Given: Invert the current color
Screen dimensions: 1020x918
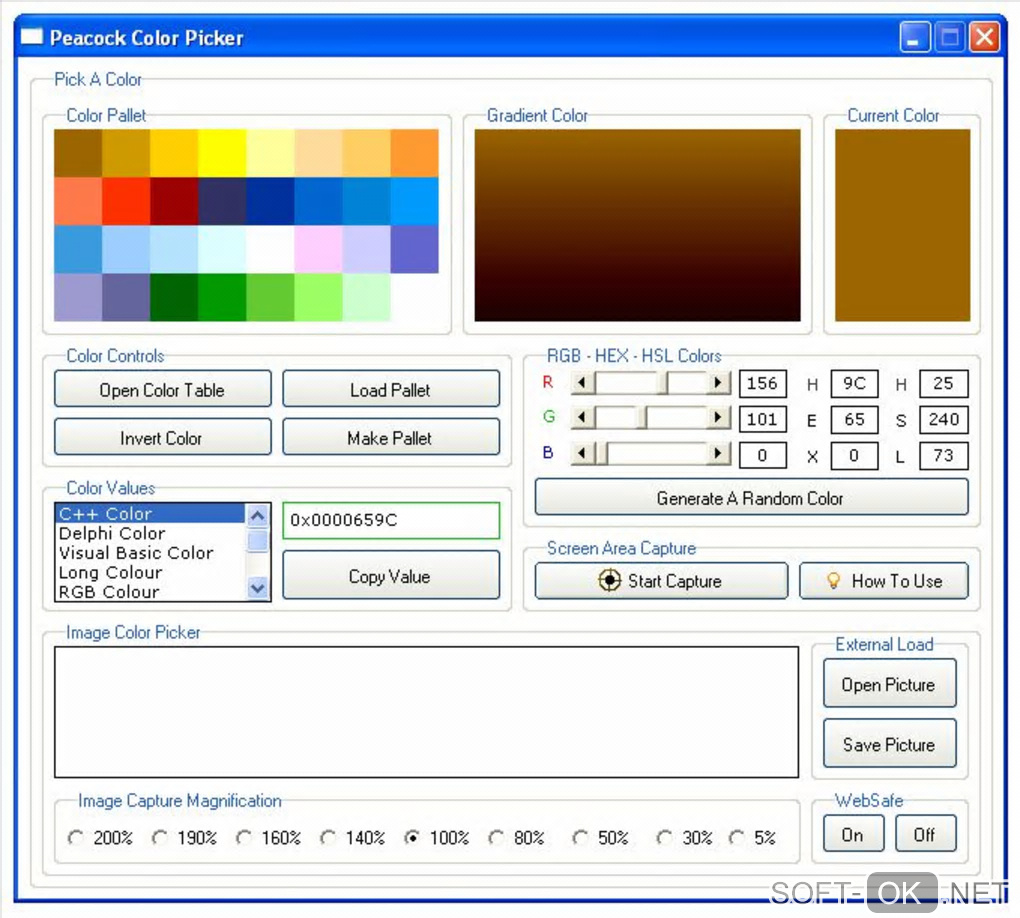Looking at the screenshot, I should coord(163,437).
